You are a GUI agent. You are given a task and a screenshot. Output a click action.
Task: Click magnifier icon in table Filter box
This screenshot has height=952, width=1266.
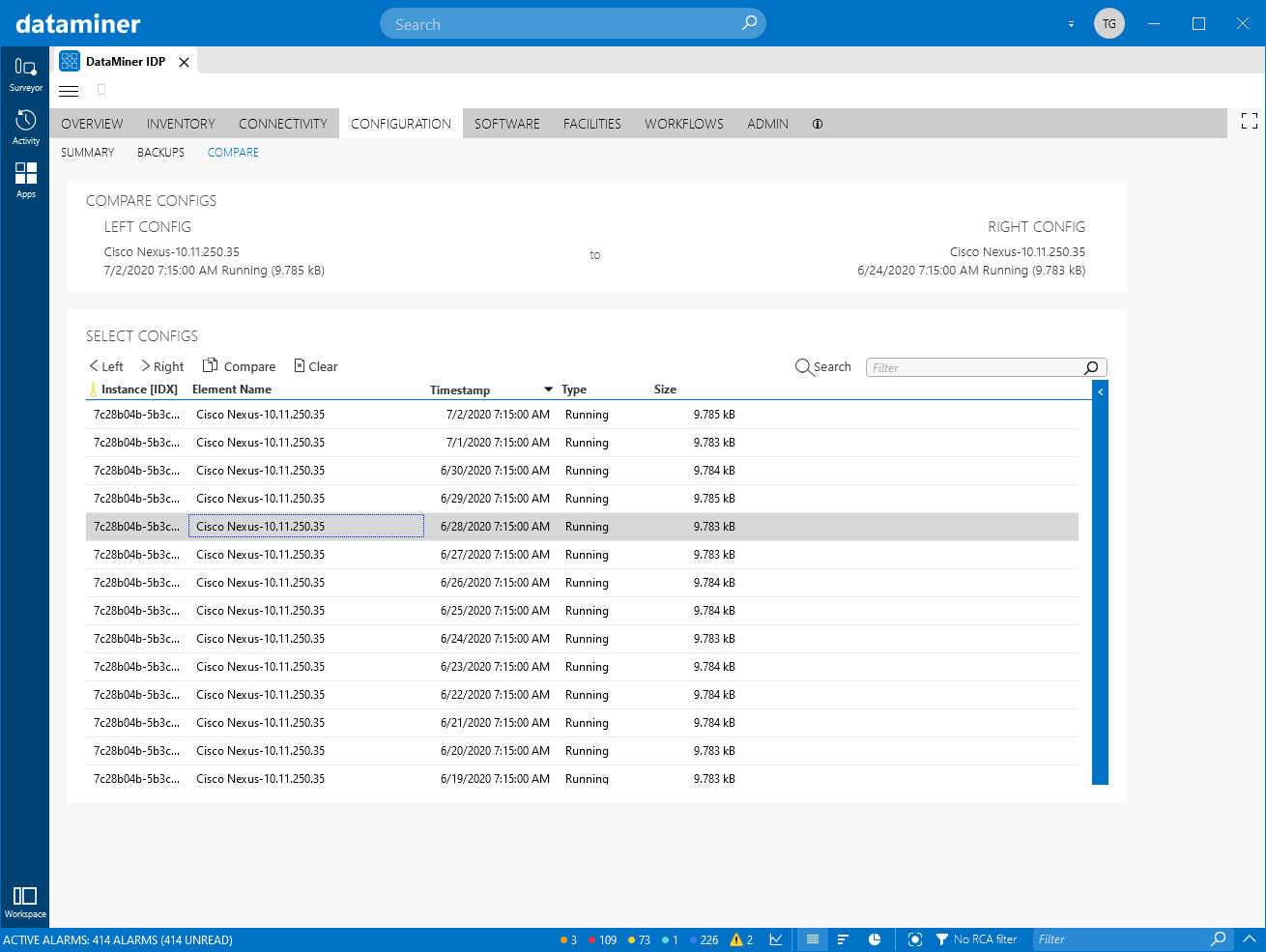pos(1091,367)
